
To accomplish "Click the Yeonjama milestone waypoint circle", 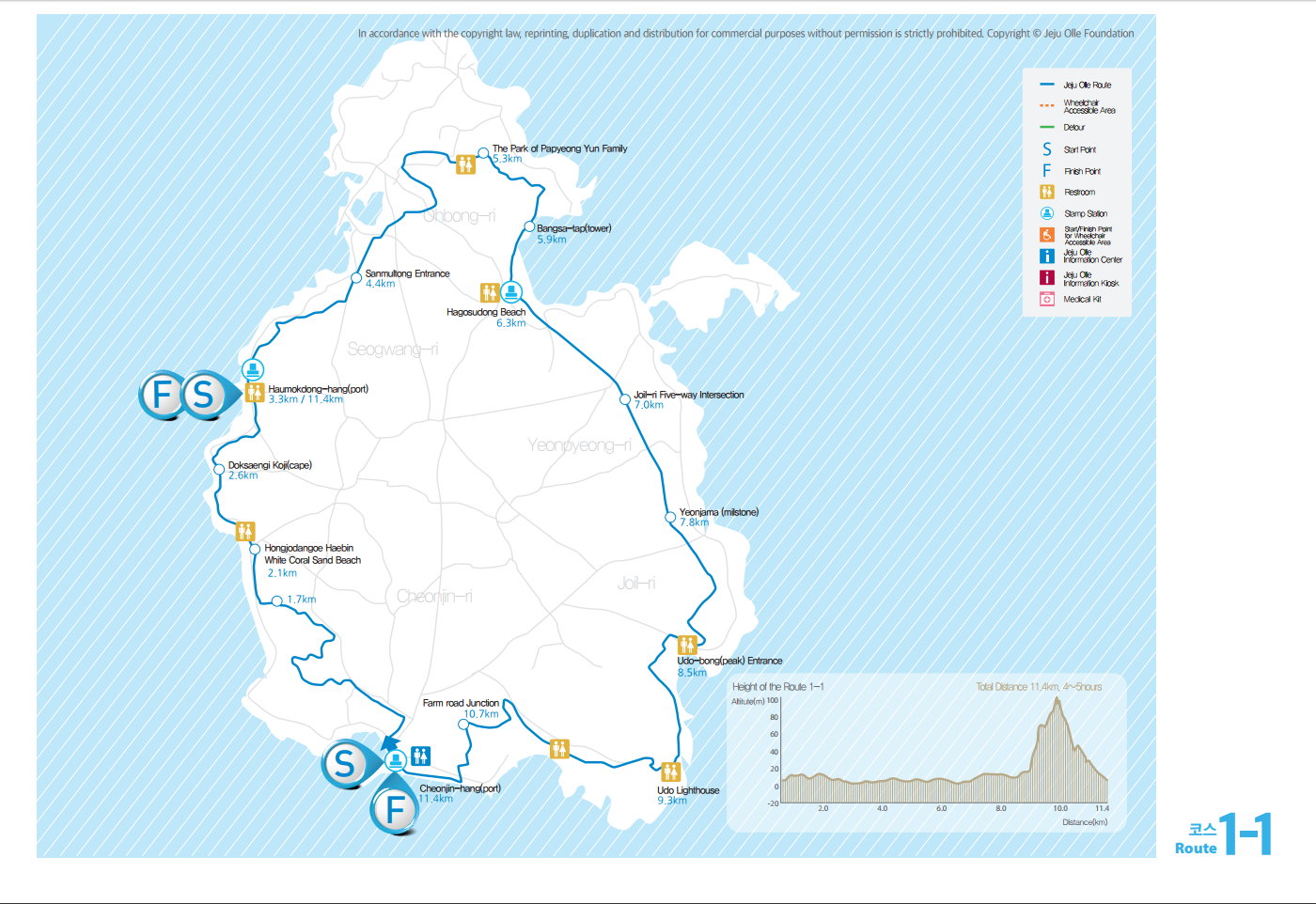I will coord(670,517).
